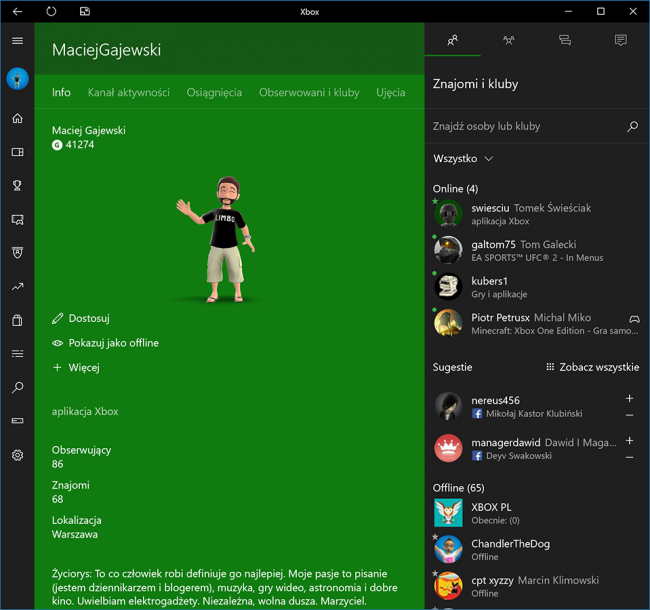Image resolution: width=650 pixels, height=610 pixels.
Task: Open the Trending arrow icon in sidebar
Action: click(17, 286)
